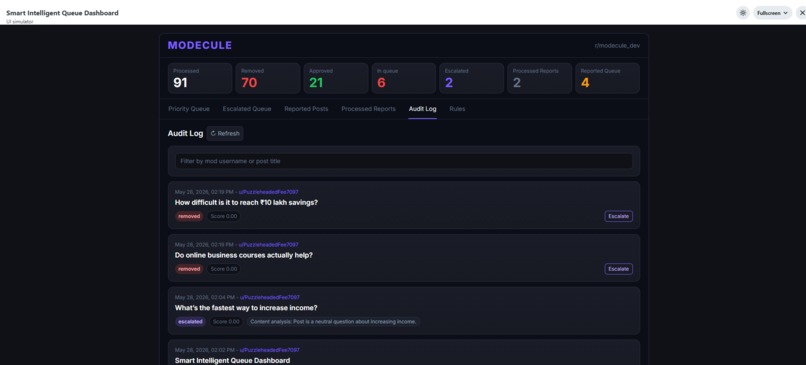Click "How difficult is it to reach ₹10 lakh savings?"
This screenshot has height=365, width=806.
coord(246,203)
